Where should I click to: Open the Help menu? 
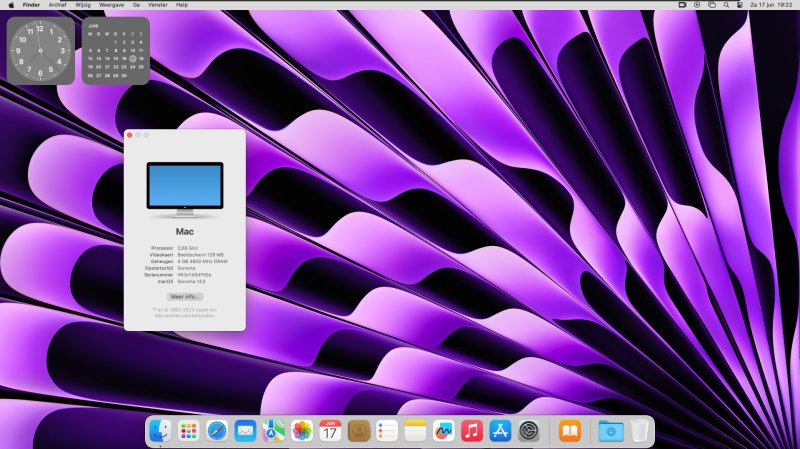click(x=182, y=5)
